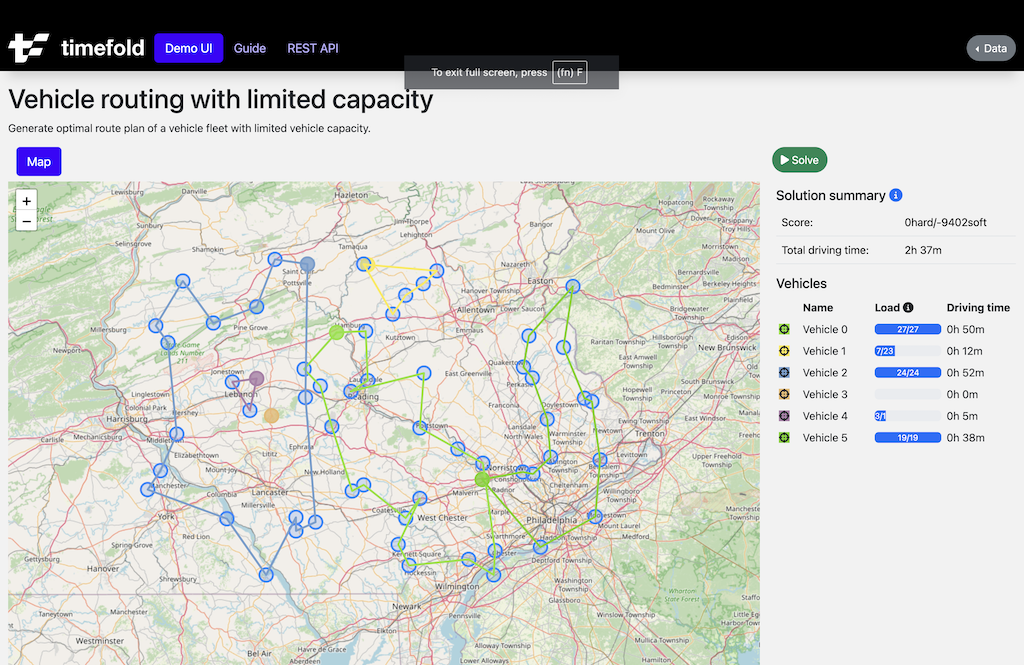Screen dimensions: 1024x665
Task: Open the REST API page
Action: point(312,48)
